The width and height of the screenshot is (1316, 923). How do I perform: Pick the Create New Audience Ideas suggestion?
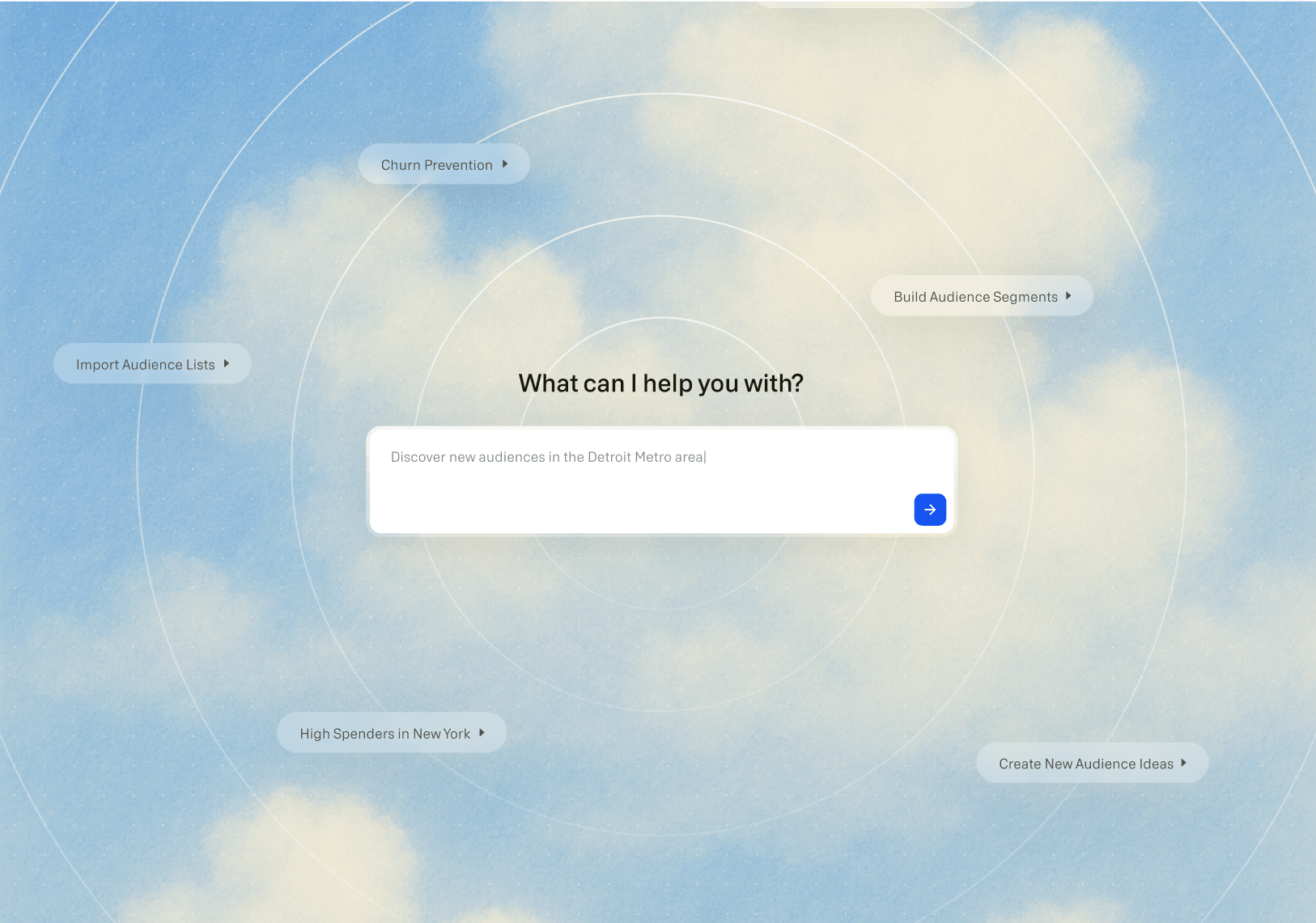1092,763
